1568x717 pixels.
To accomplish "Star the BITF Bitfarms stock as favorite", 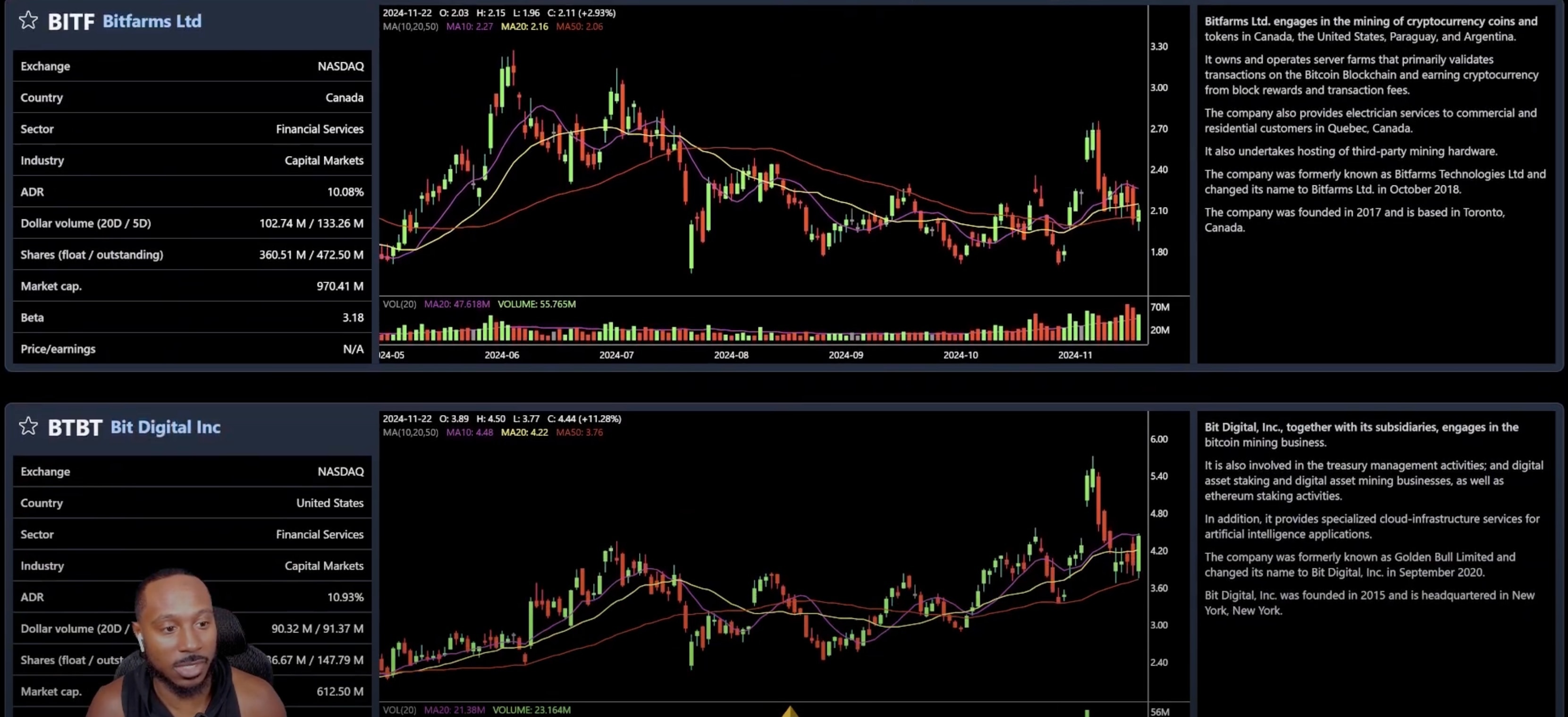I will (28, 21).
